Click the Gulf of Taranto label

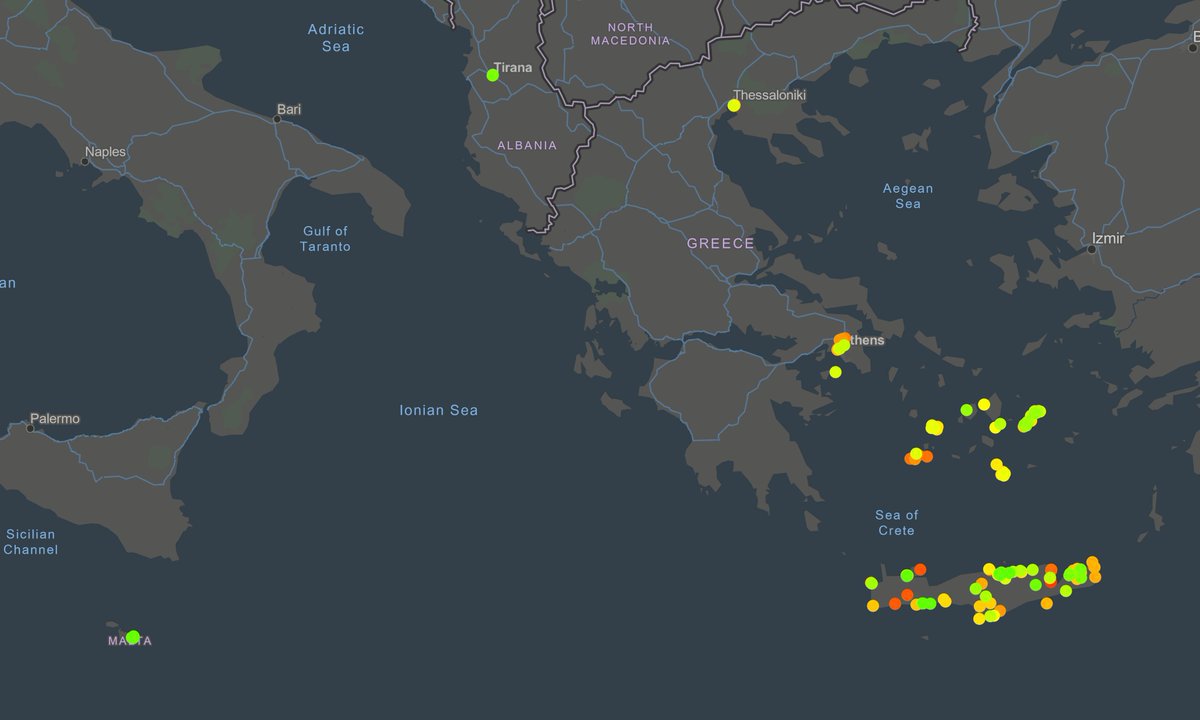click(325, 239)
